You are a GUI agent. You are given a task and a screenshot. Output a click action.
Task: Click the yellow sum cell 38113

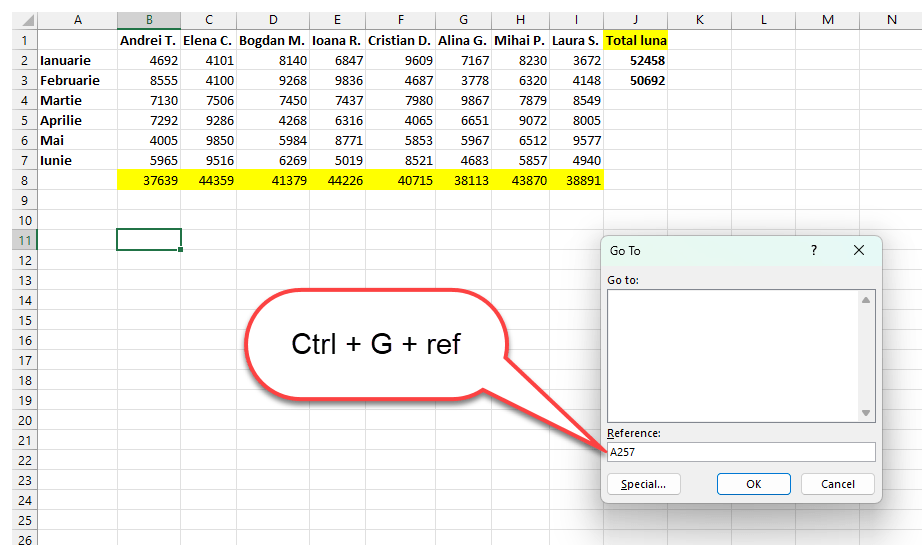pyautogui.click(x=463, y=180)
